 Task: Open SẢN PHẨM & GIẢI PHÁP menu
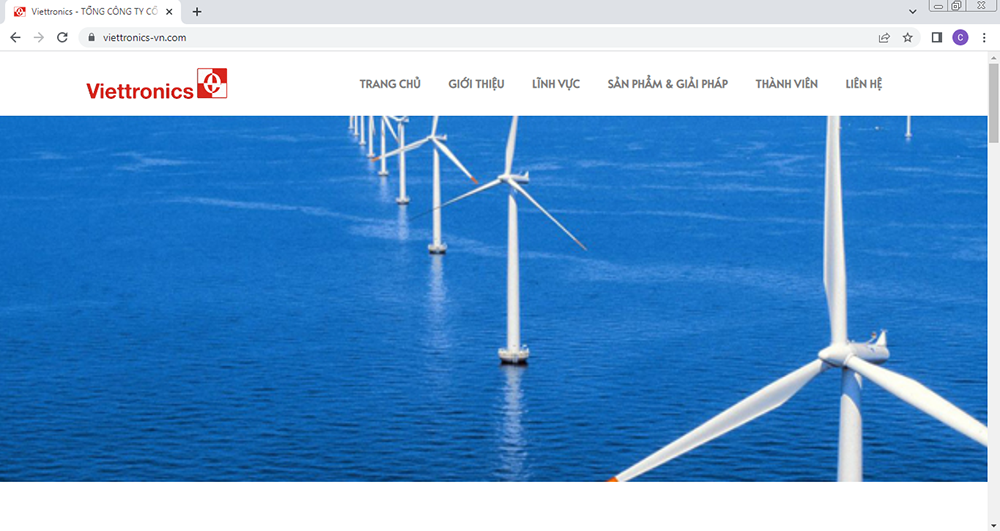[x=667, y=84]
